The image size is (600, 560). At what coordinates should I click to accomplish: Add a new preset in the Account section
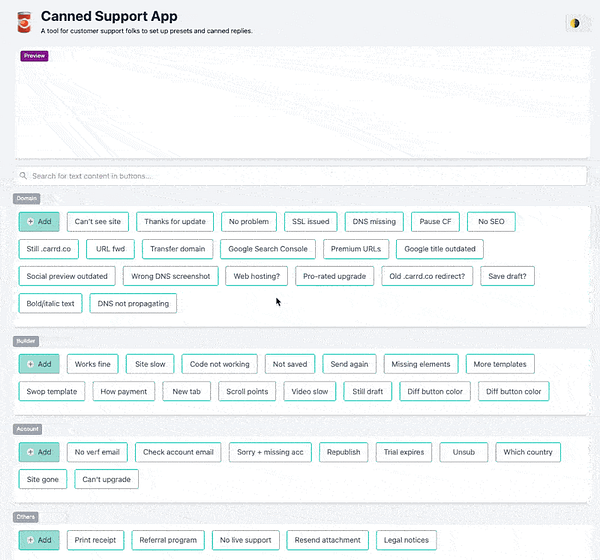click(39, 452)
